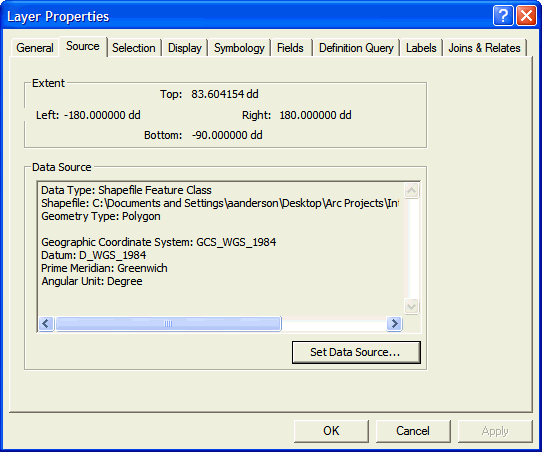The height and width of the screenshot is (452, 542).
Task: Click the Top extent value 83.604154 dd
Action: coord(225,94)
